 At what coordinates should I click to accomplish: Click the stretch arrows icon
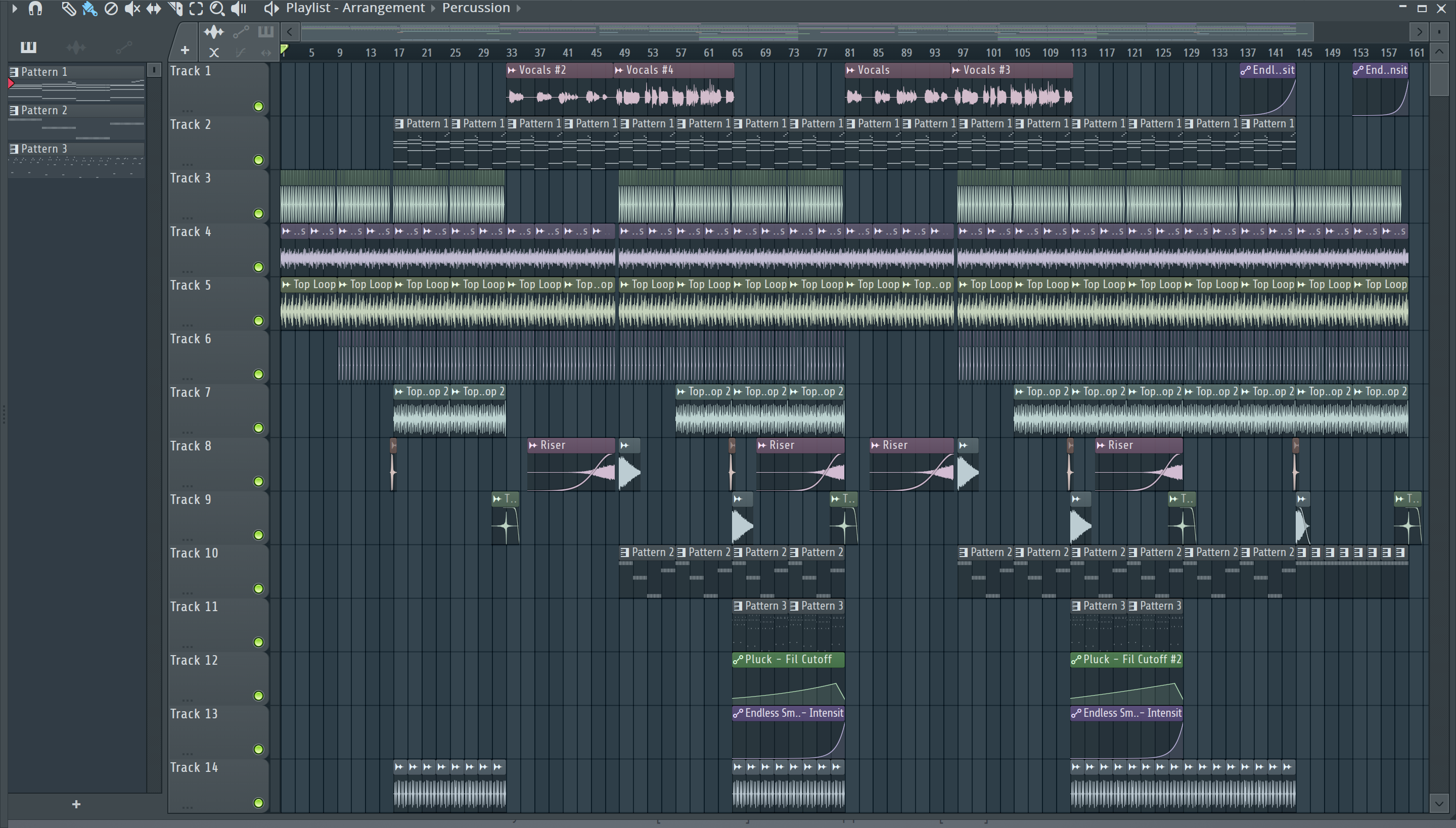coord(265,53)
